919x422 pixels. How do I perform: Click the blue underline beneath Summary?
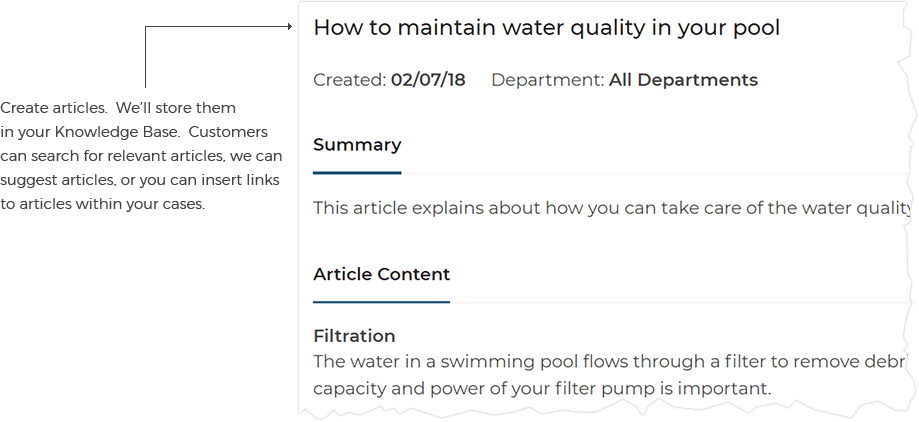click(x=357, y=173)
